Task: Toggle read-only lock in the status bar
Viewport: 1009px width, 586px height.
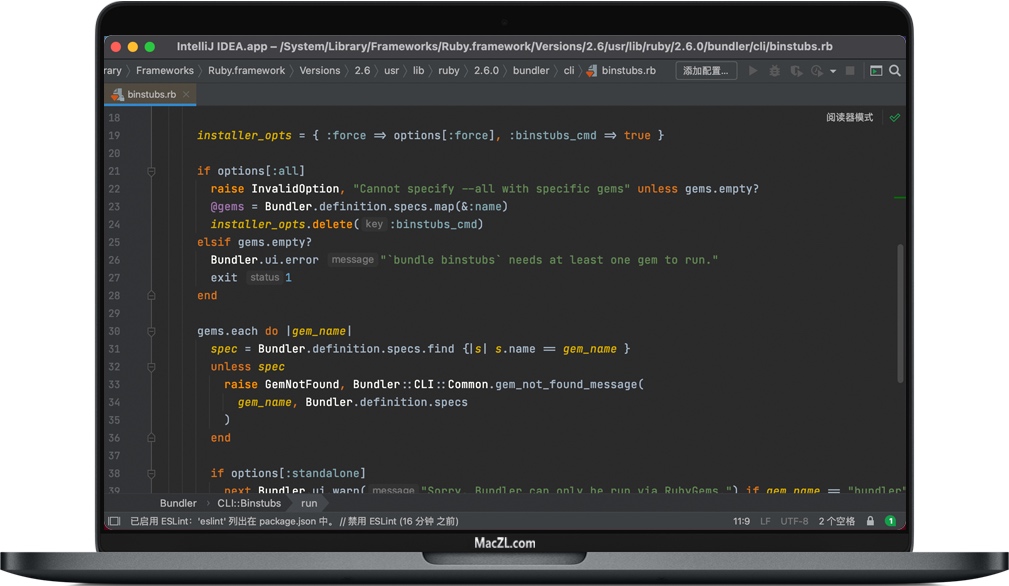Action: click(870, 521)
